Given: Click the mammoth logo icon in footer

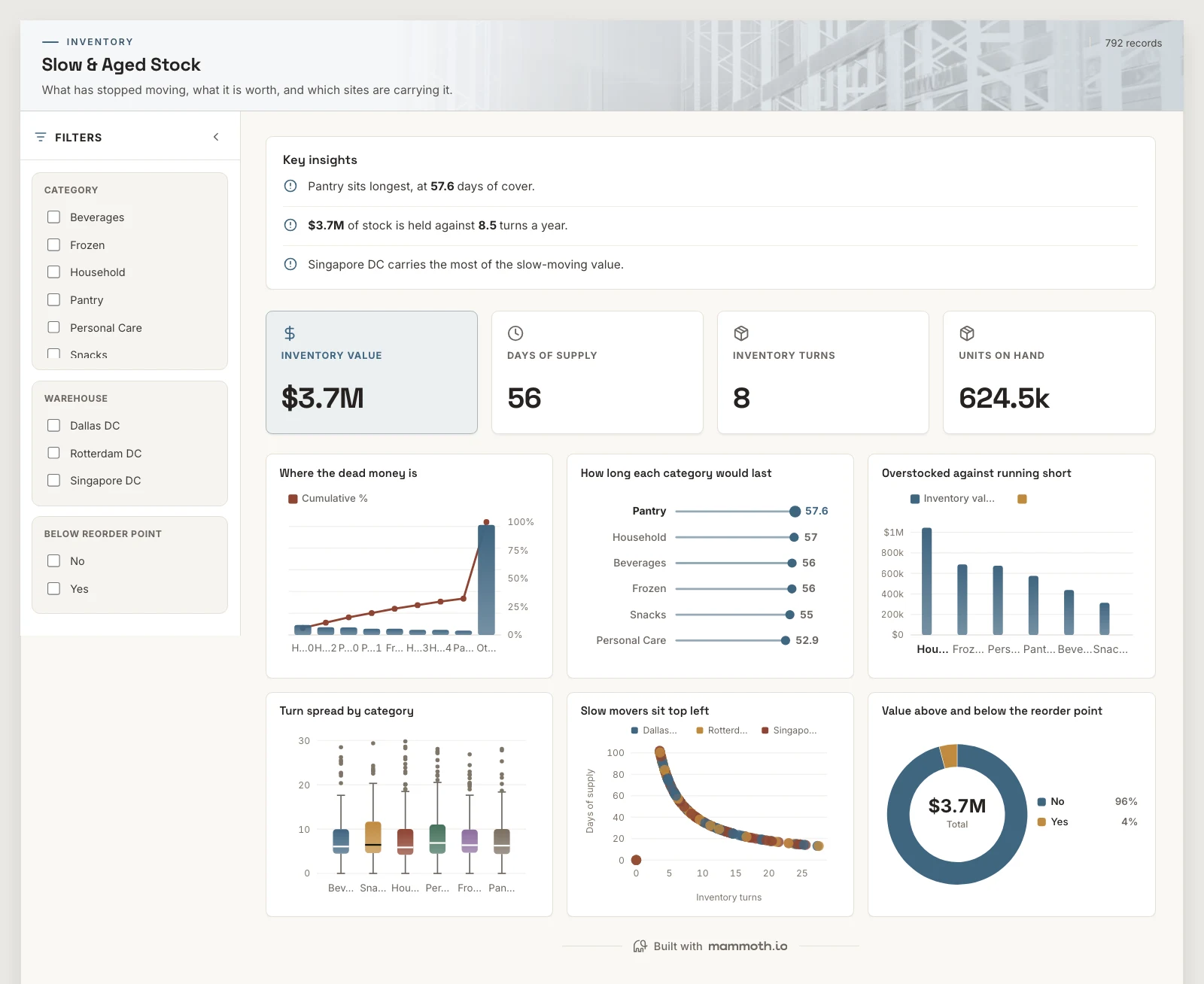Looking at the screenshot, I should (x=640, y=946).
